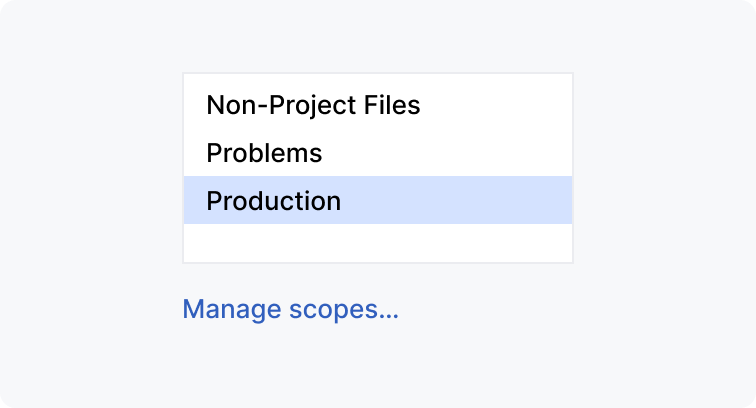Click the empty row below Production

point(377,243)
